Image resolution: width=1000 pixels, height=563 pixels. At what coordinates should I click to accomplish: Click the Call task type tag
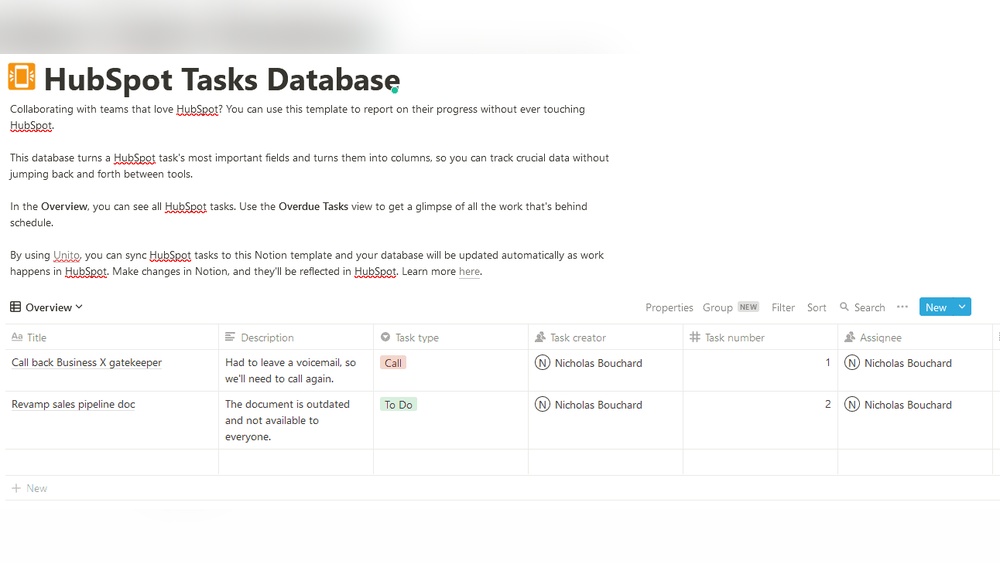coord(393,363)
